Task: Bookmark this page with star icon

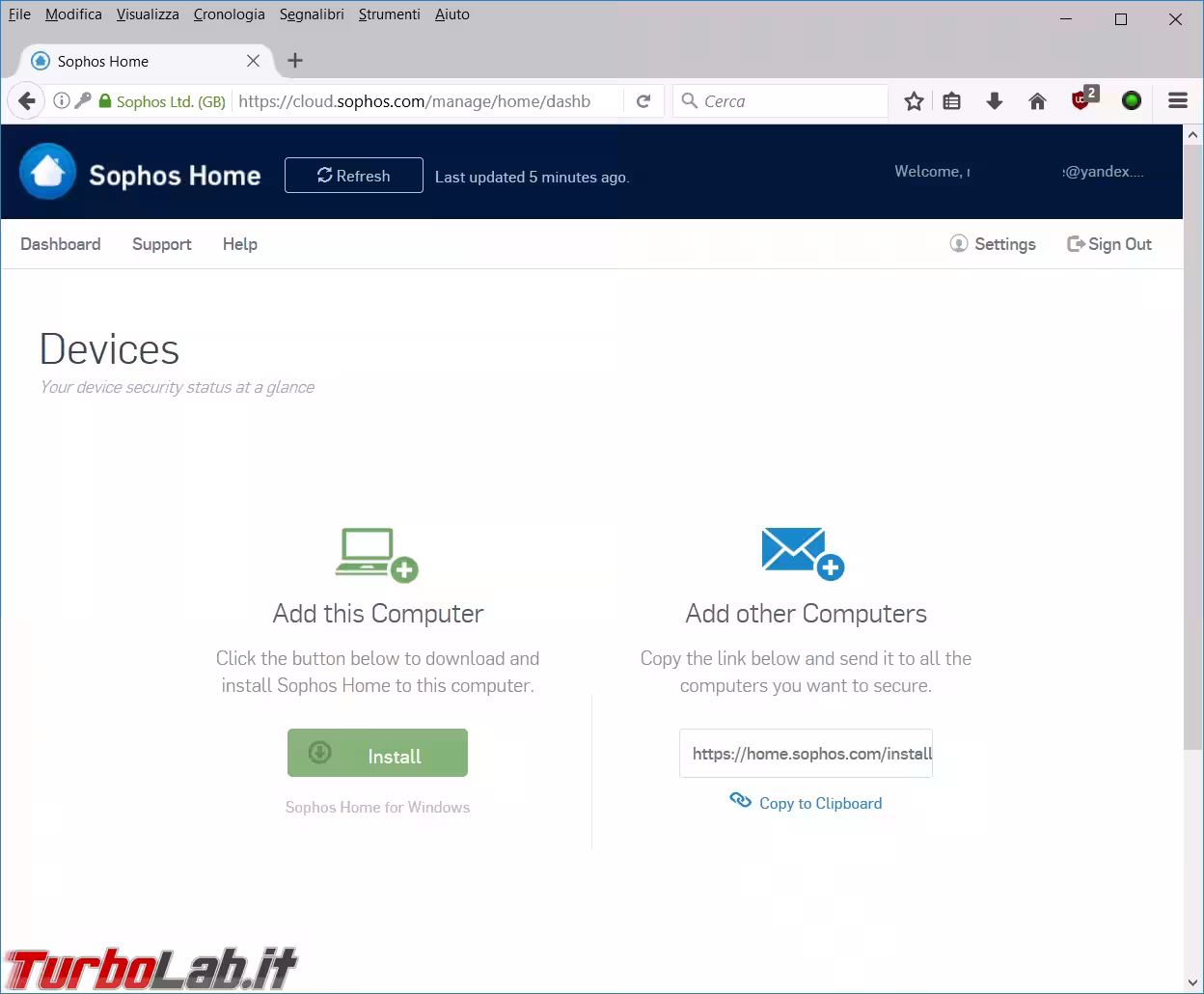Action: click(x=914, y=101)
